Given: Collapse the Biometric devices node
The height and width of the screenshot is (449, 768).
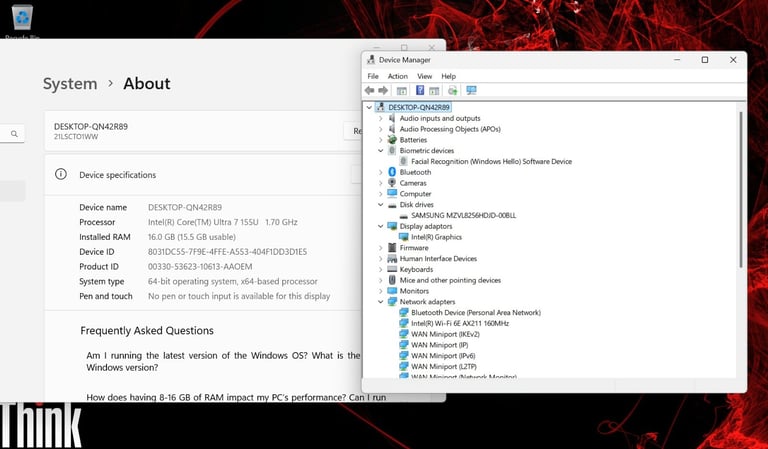Looking at the screenshot, I should tap(381, 150).
